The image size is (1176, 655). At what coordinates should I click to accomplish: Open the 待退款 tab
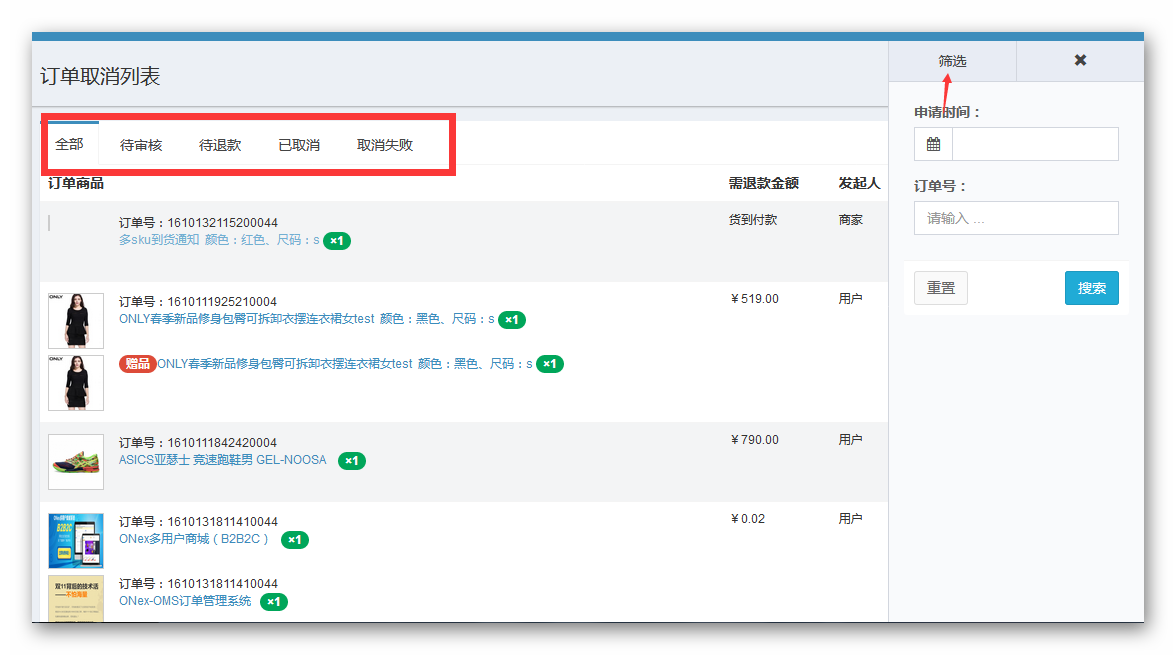click(x=220, y=145)
